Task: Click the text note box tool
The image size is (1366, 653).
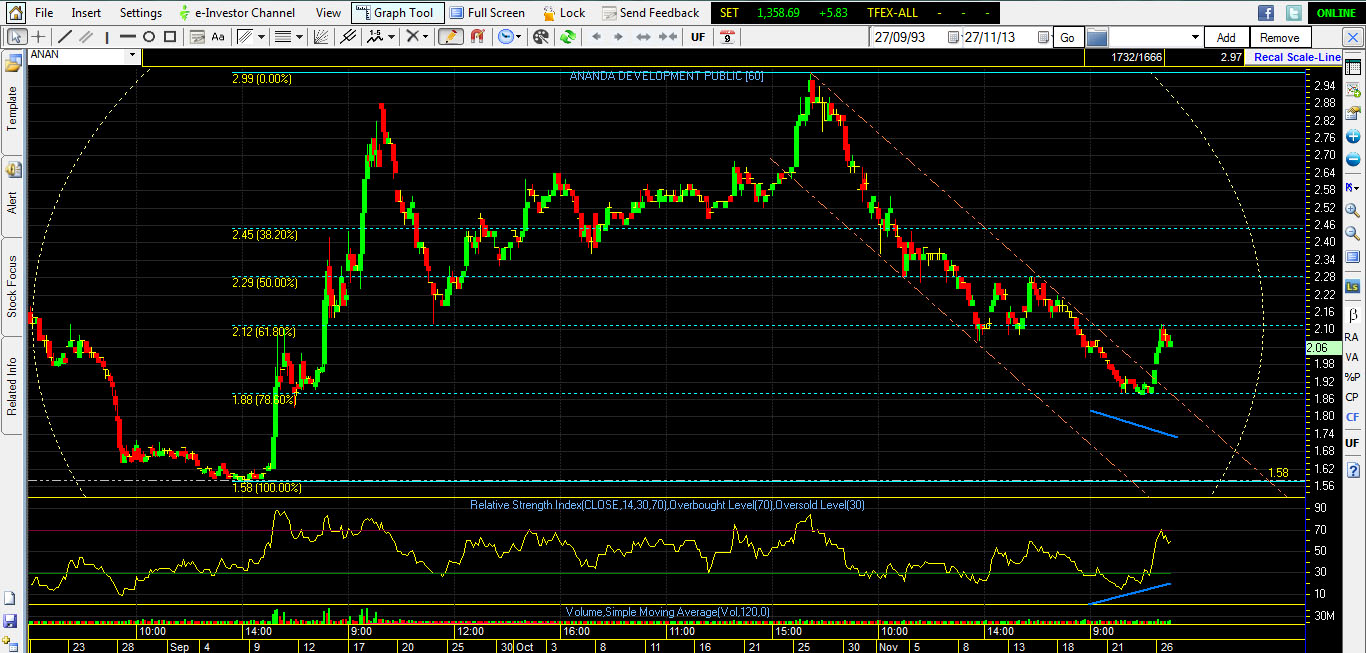Action: pyautogui.click(x=195, y=37)
